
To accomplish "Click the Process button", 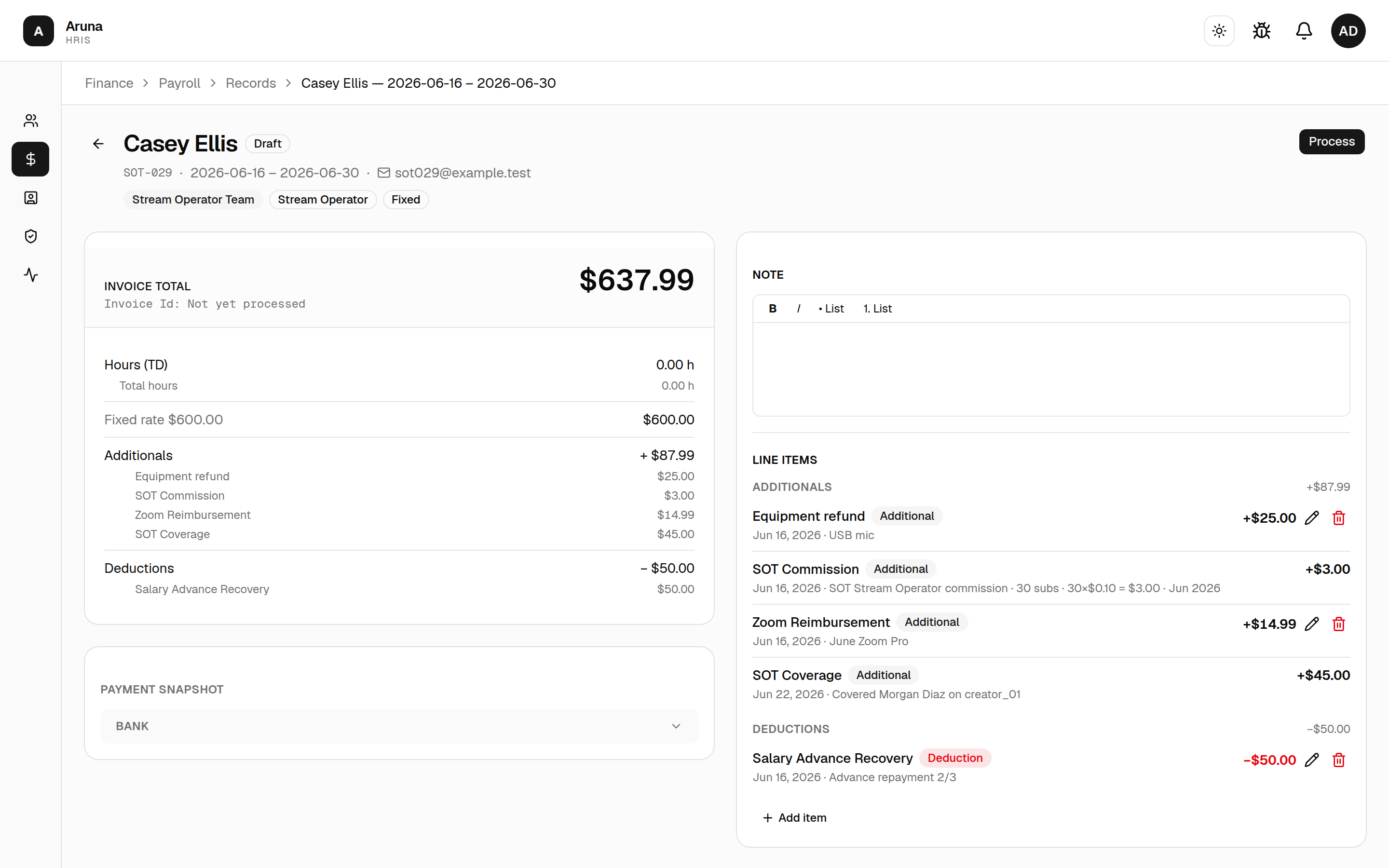I will coord(1332,142).
